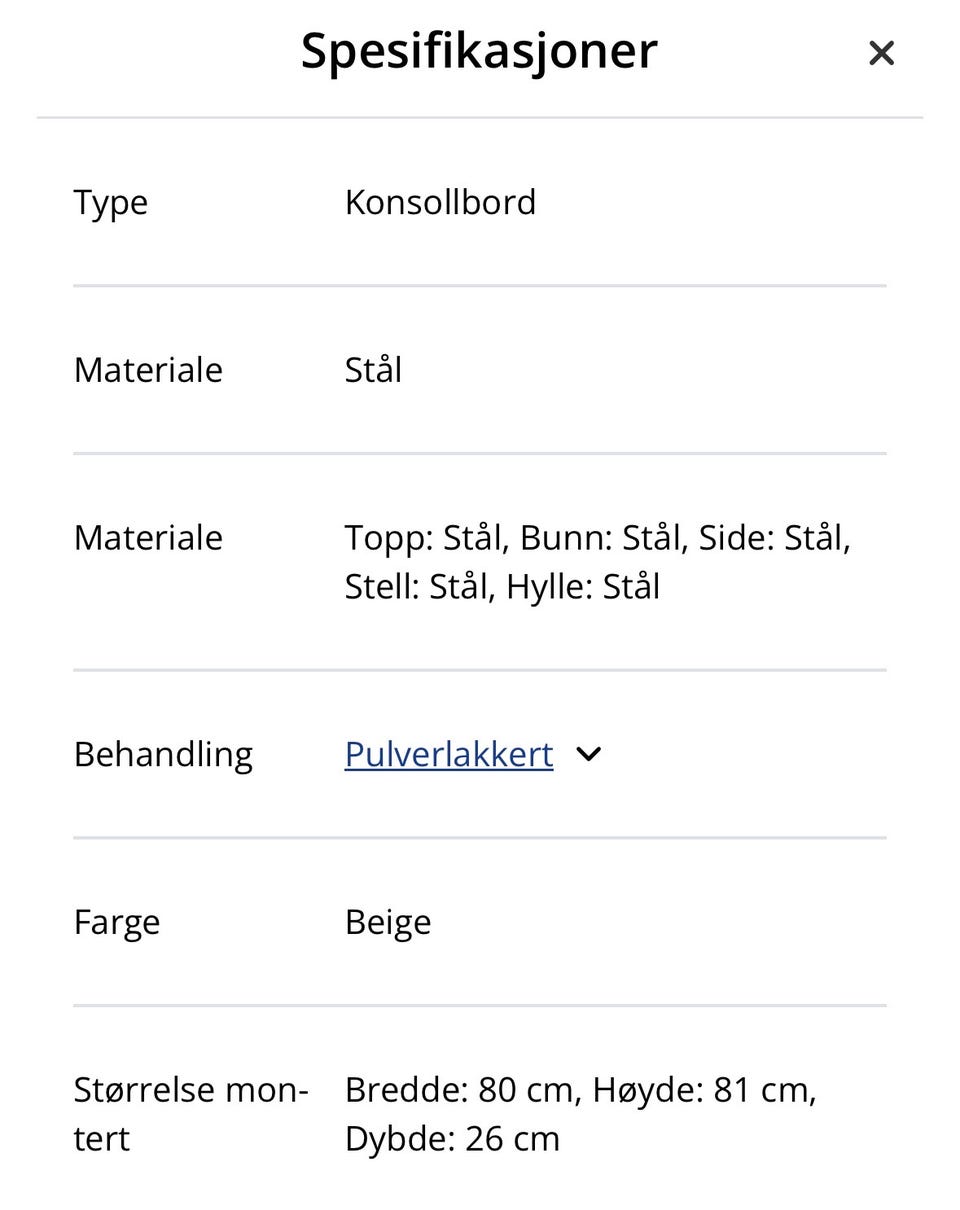The image size is (960, 1210).
Task: Click the Konsollbord value
Action: click(x=440, y=202)
